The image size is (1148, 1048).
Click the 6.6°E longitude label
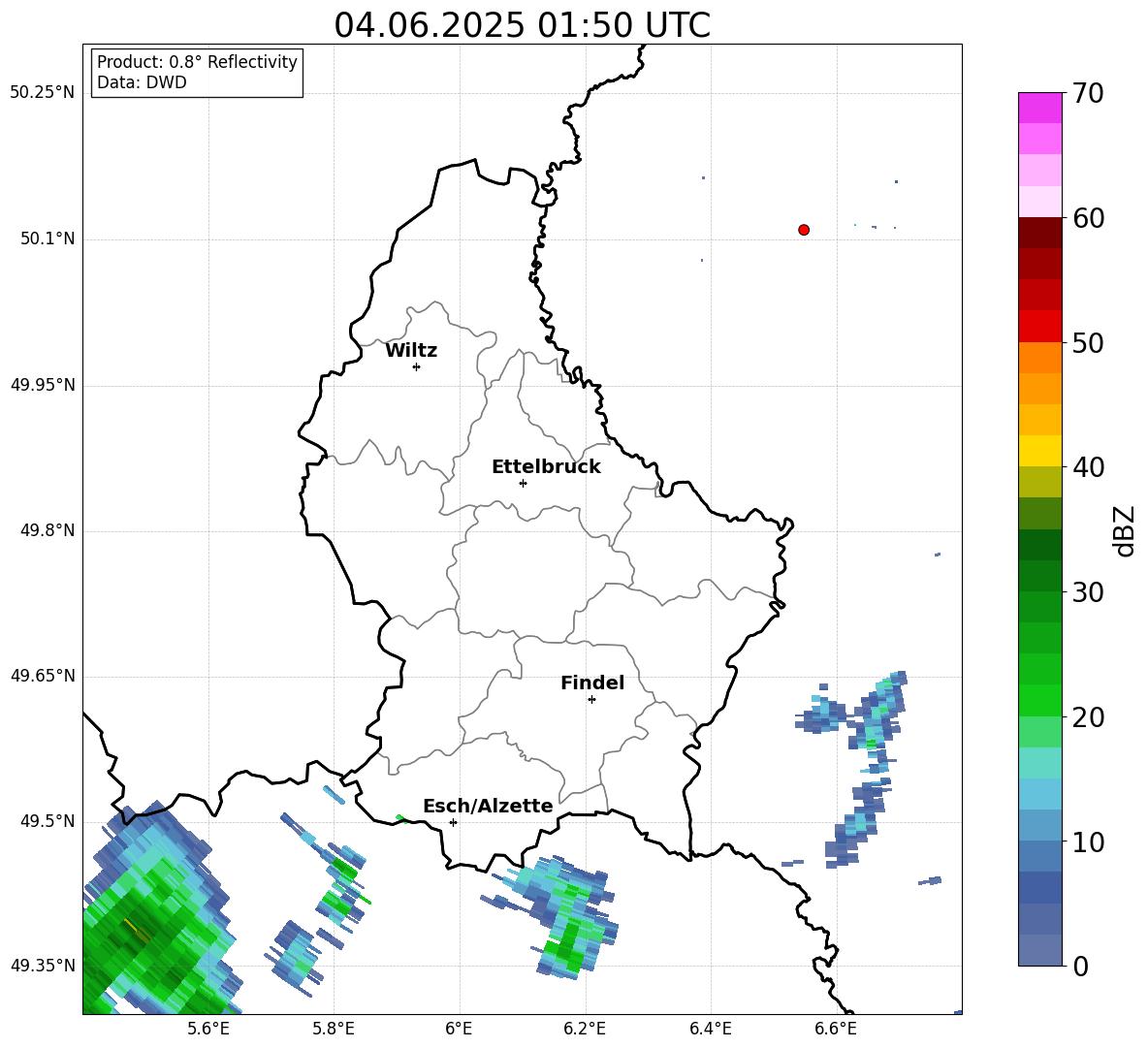[x=836, y=1029]
